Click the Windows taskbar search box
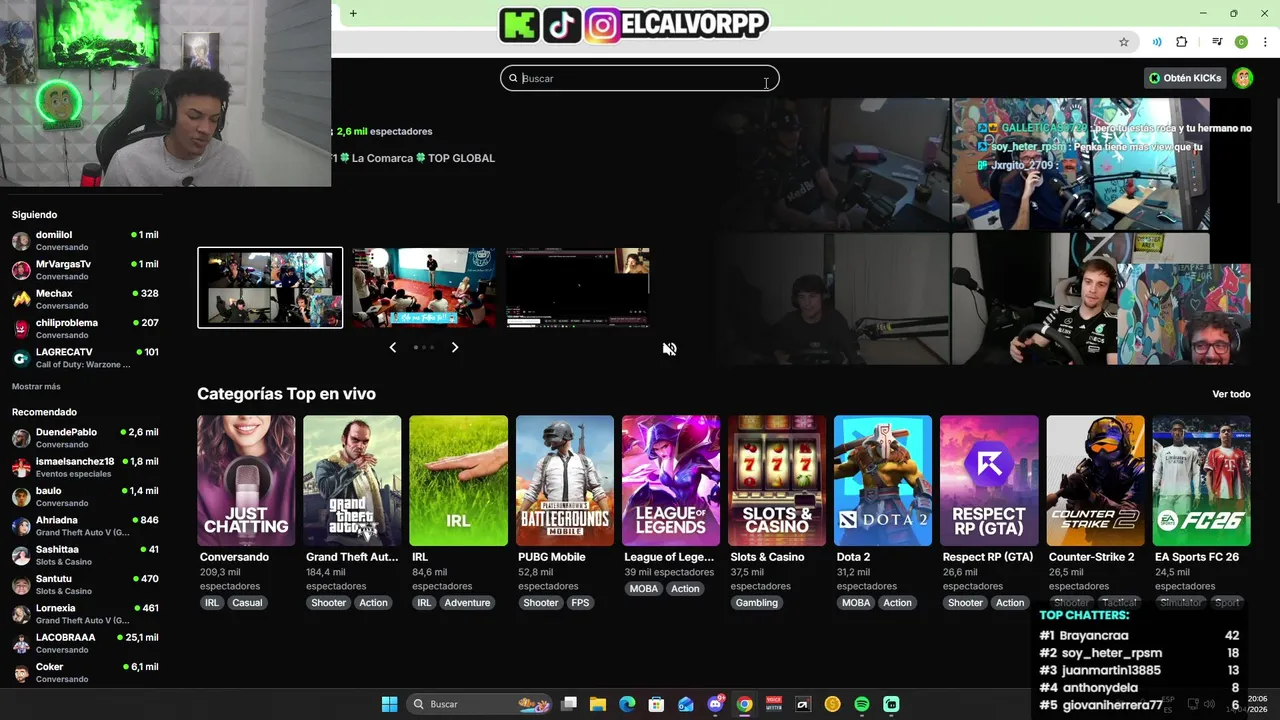The width and height of the screenshot is (1280, 720). (481, 704)
